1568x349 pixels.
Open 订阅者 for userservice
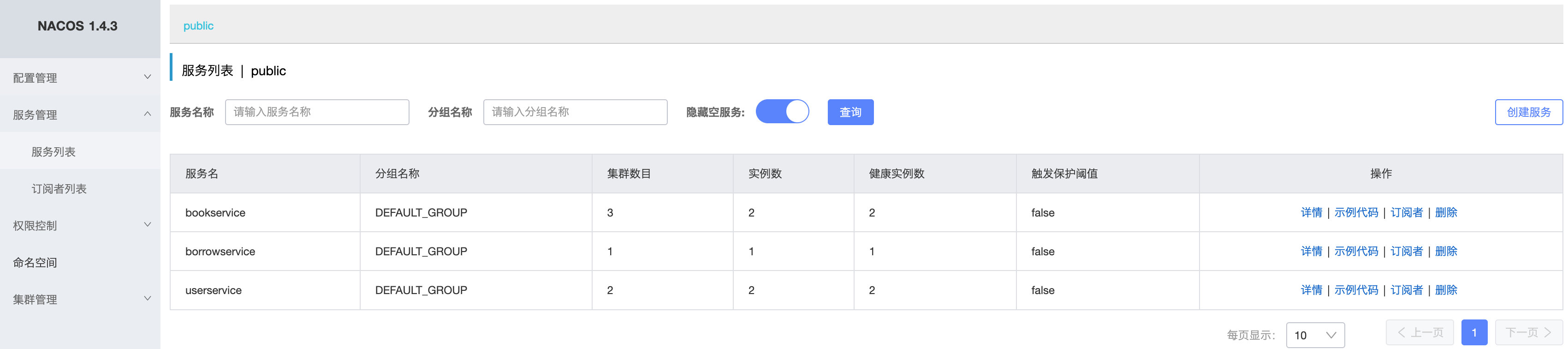(x=1406, y=290)
